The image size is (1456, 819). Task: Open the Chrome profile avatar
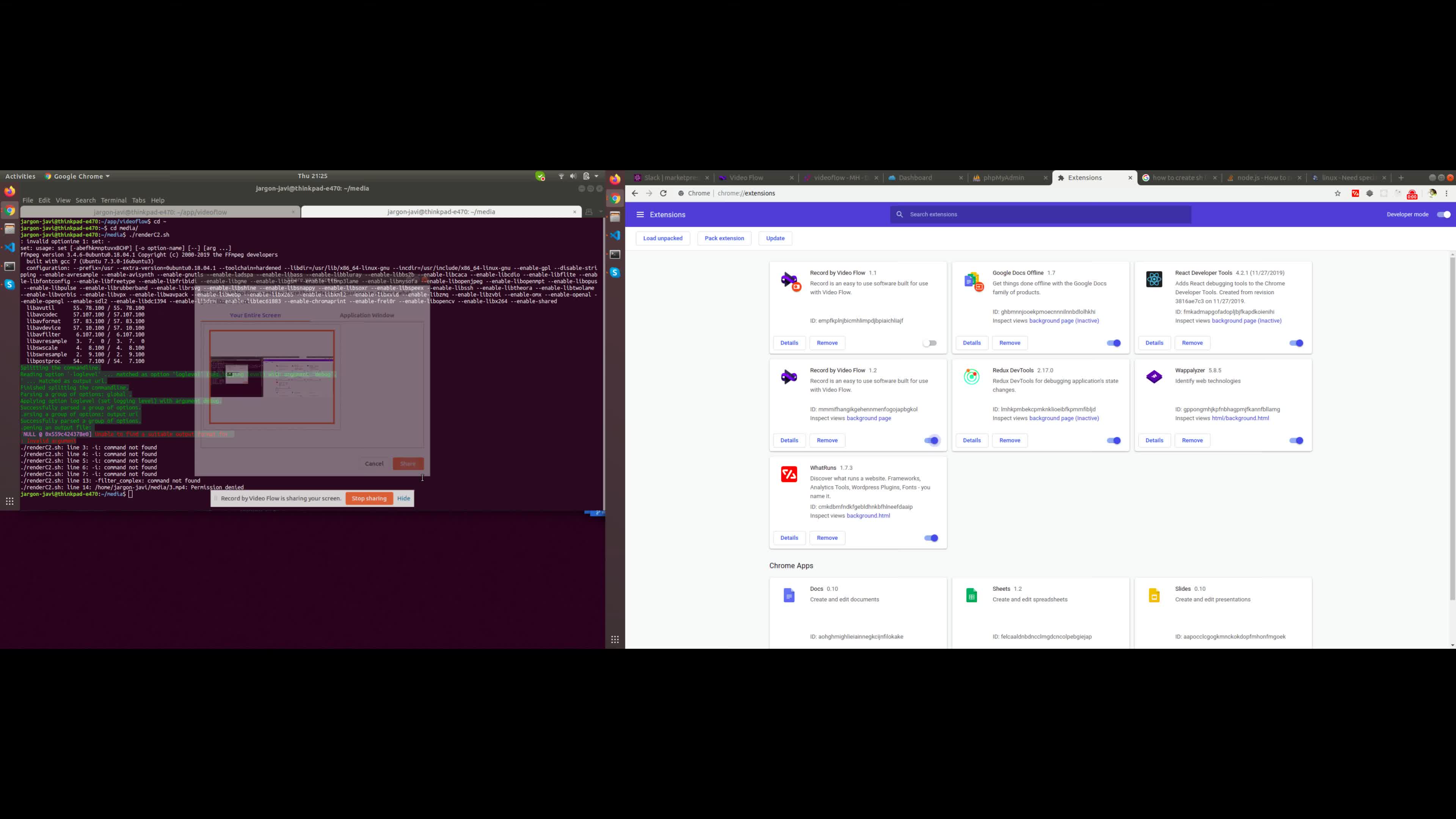(x=1432, y=193)
